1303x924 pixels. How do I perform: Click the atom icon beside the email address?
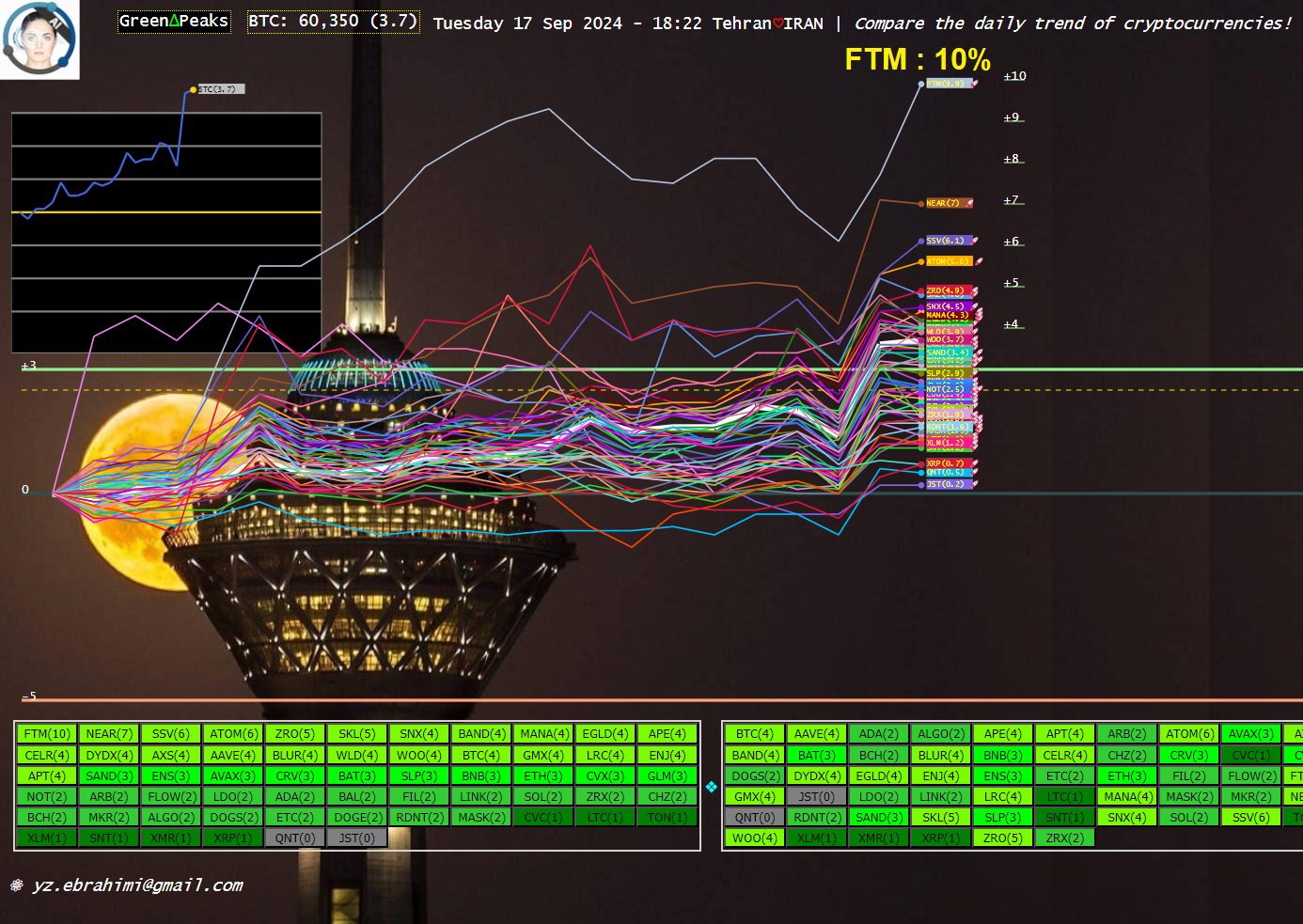pos(16,885)
